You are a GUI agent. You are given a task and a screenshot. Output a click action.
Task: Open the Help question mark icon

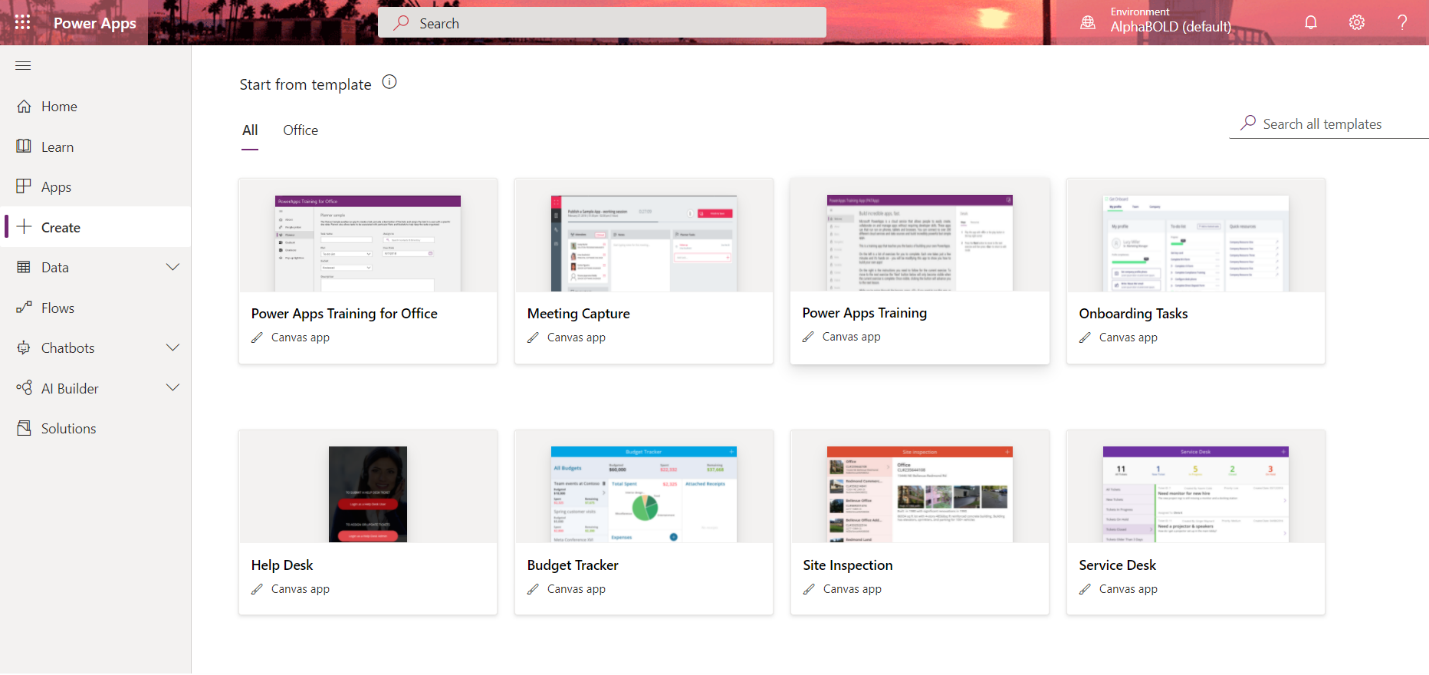coord(1402,21)
